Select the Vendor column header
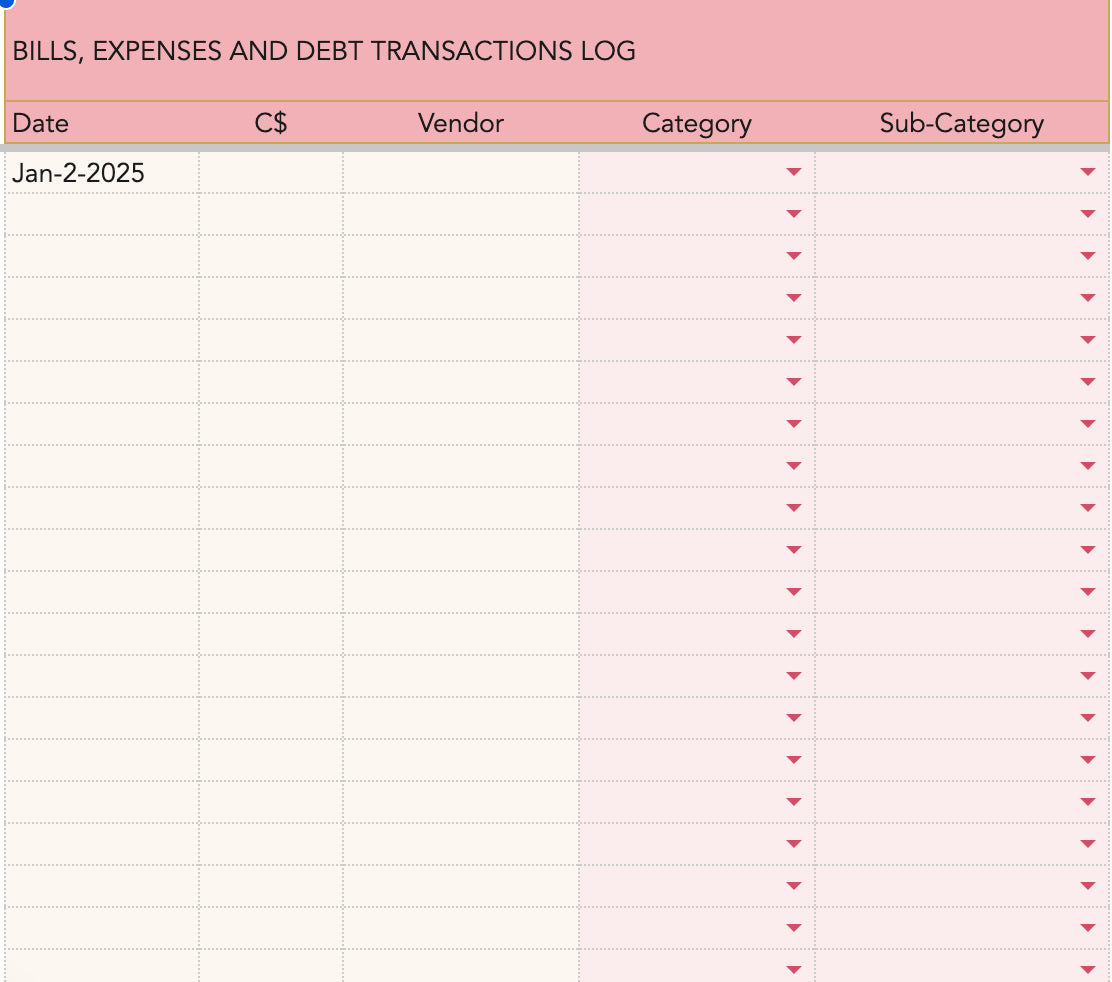The width and height of the screenshot is (1112, 982). (460, 123)
